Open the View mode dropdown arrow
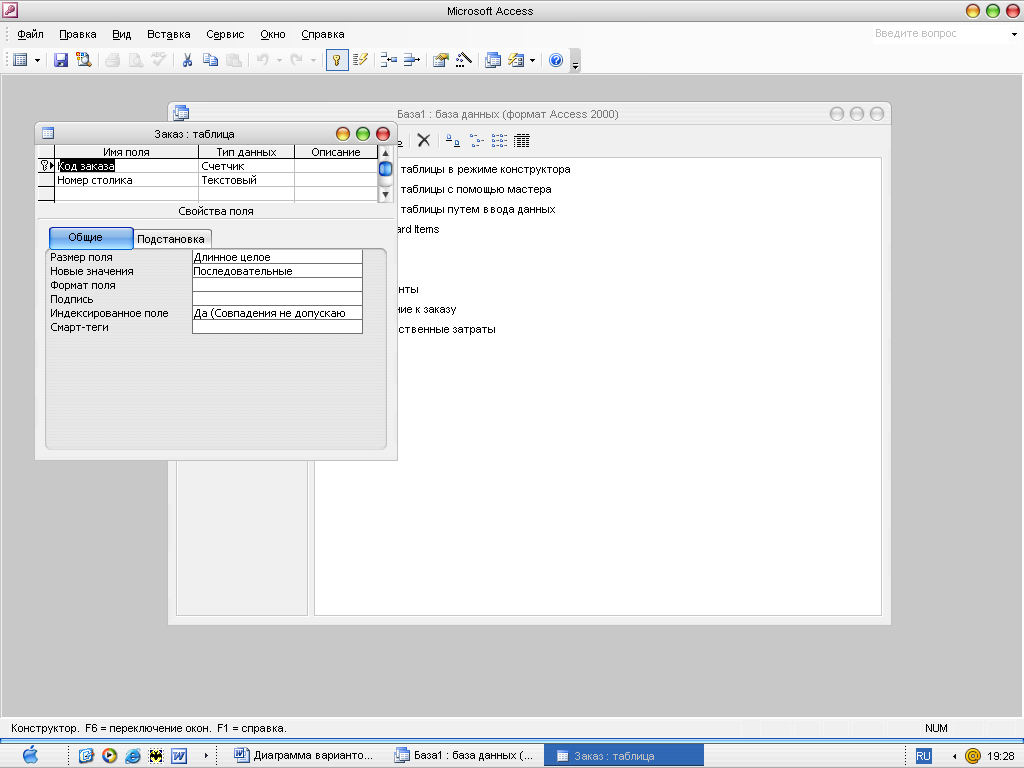This screenshot has height=768, width=1024. pyautogui.click(x=37, y=61)
